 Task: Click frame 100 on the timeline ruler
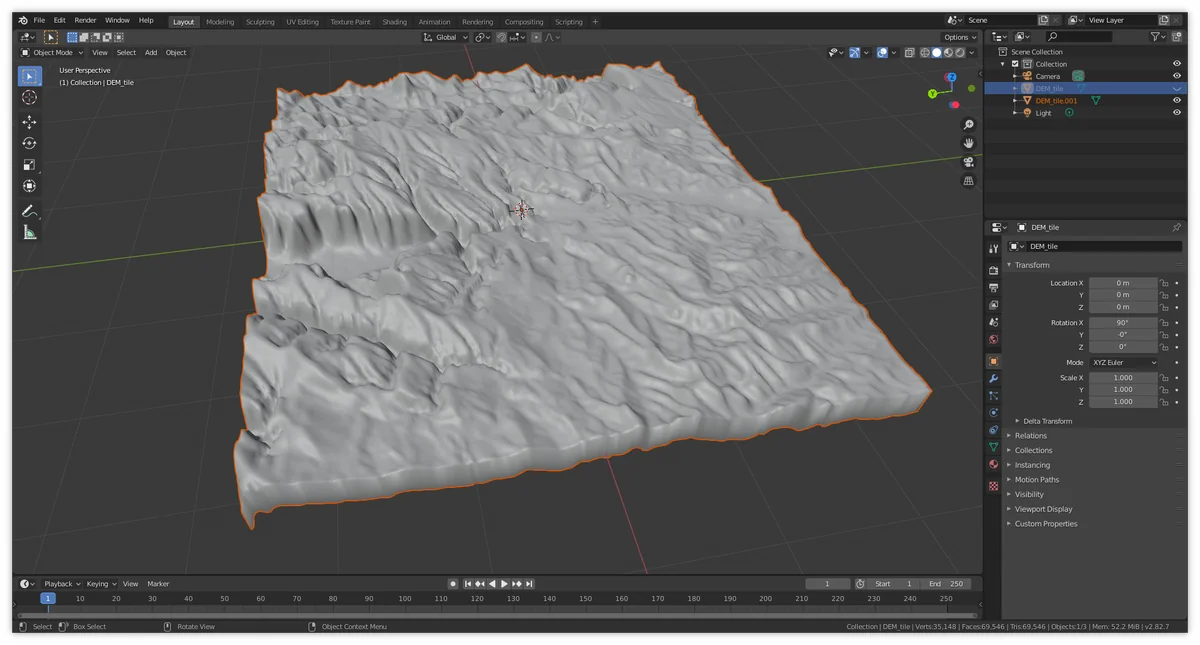pyautogui.click(x=404, y=598)
